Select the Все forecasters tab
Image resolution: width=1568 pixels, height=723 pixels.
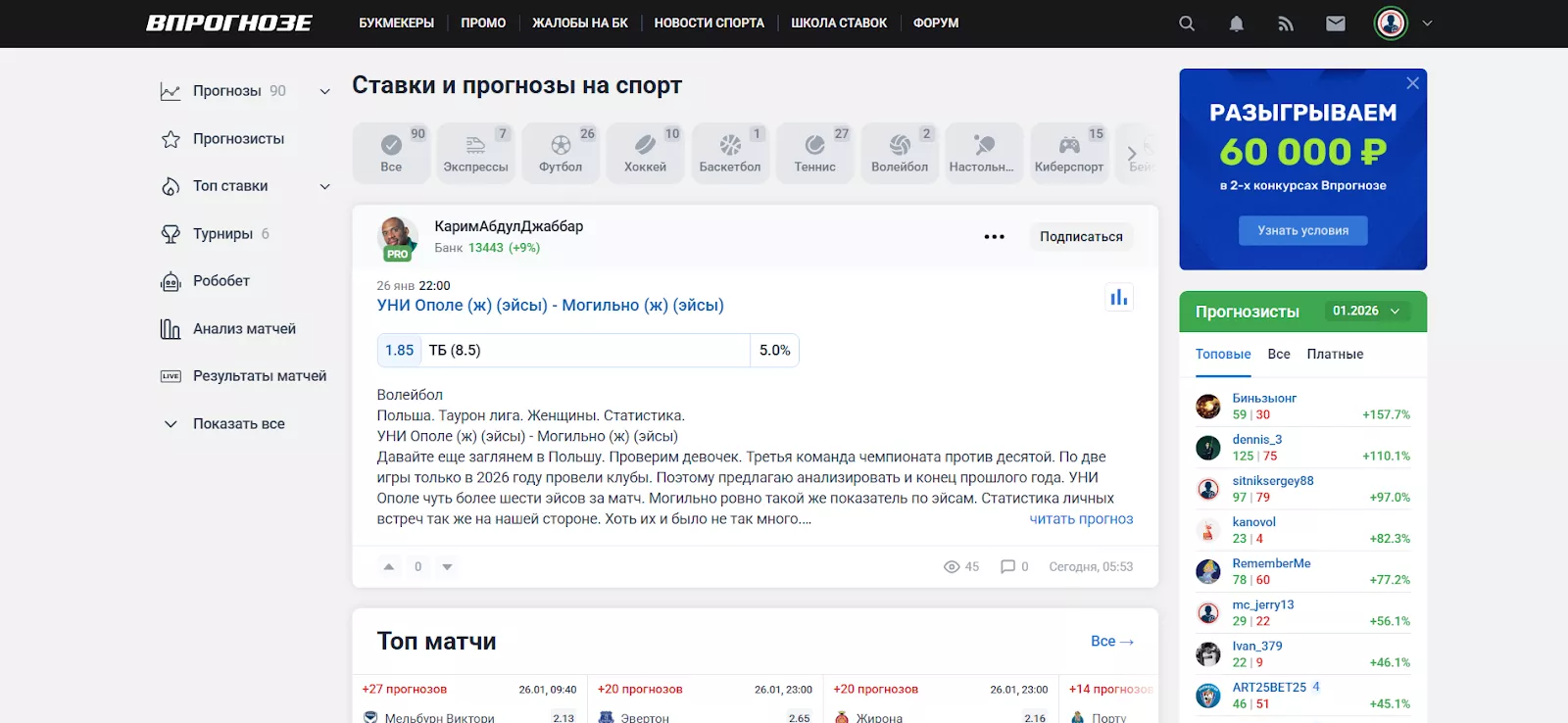point(1279,355)
